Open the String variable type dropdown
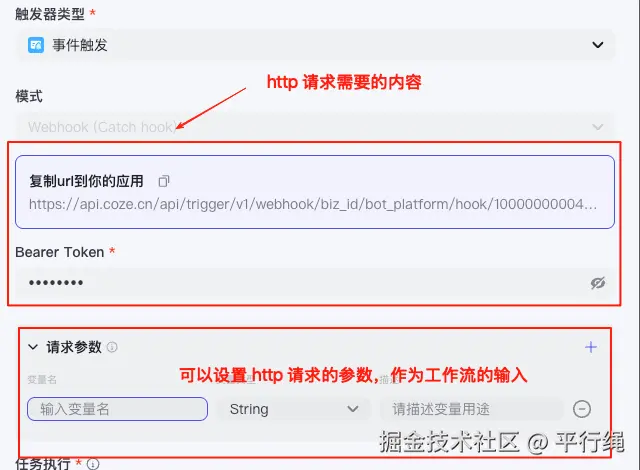Screen dimensions: 640x470 [293, 409]
